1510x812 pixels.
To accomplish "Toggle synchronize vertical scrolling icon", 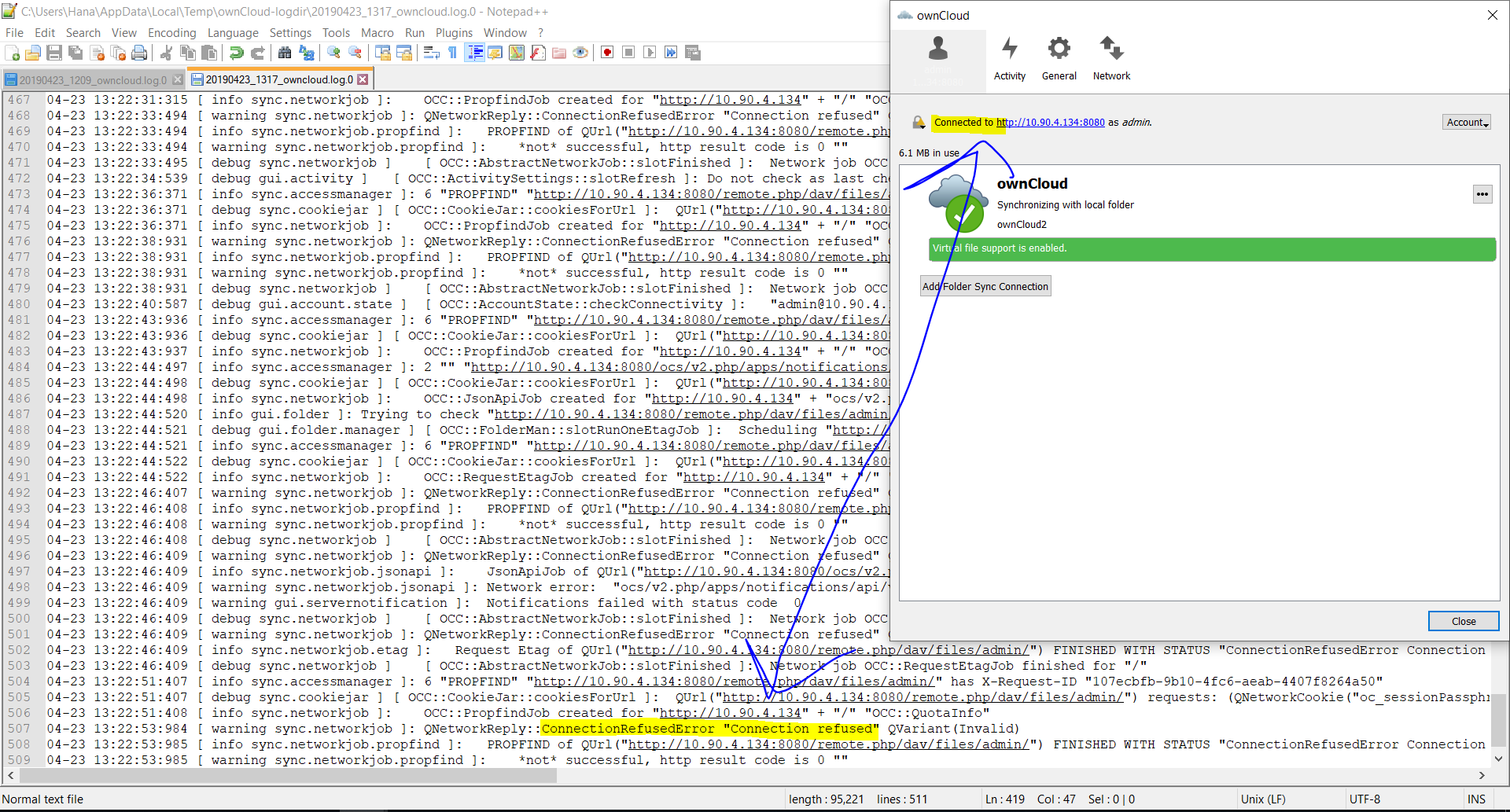I will pos(383,53).
